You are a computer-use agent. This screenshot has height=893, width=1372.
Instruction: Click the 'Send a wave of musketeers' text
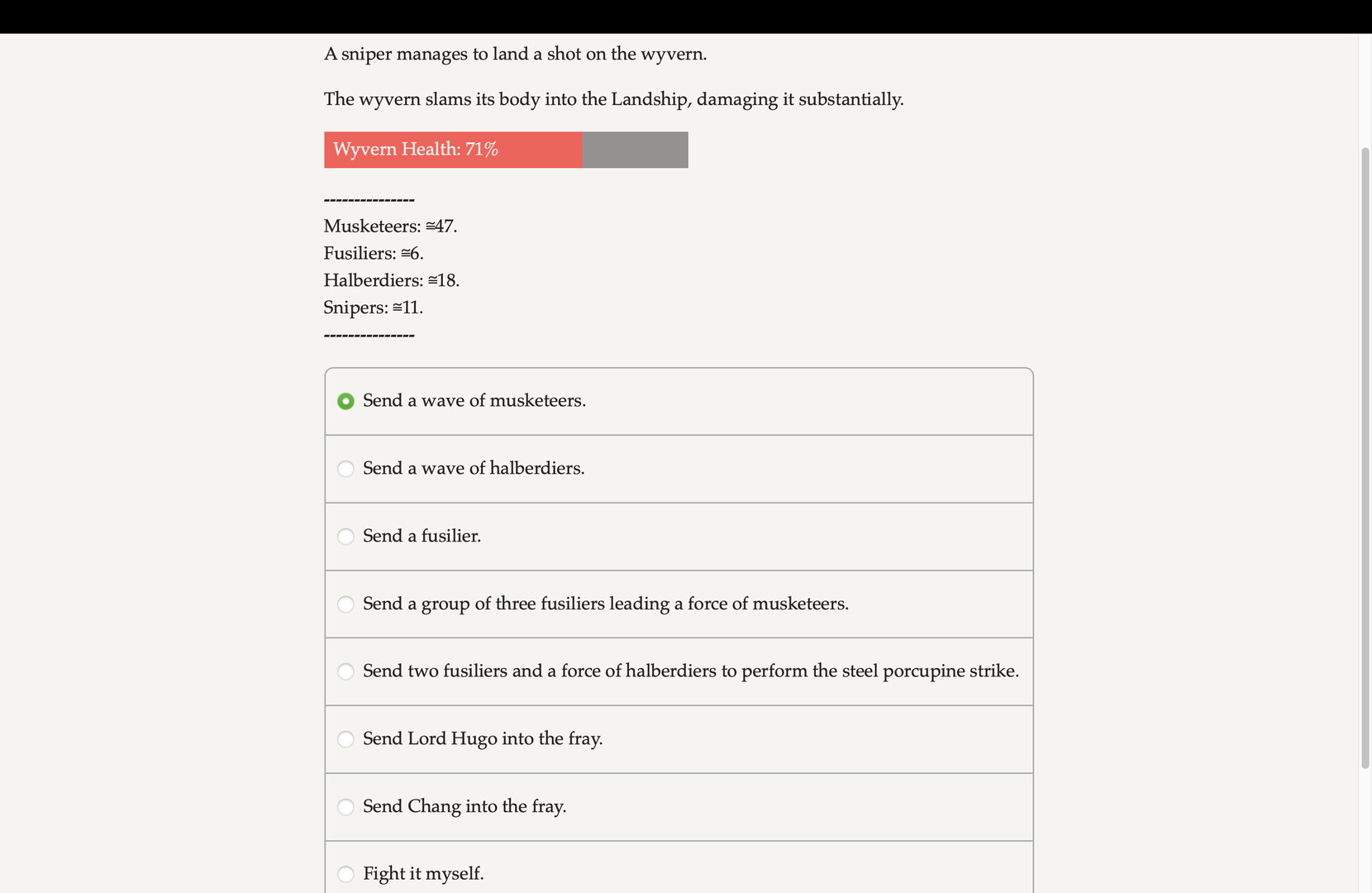[x=474, y=401]
